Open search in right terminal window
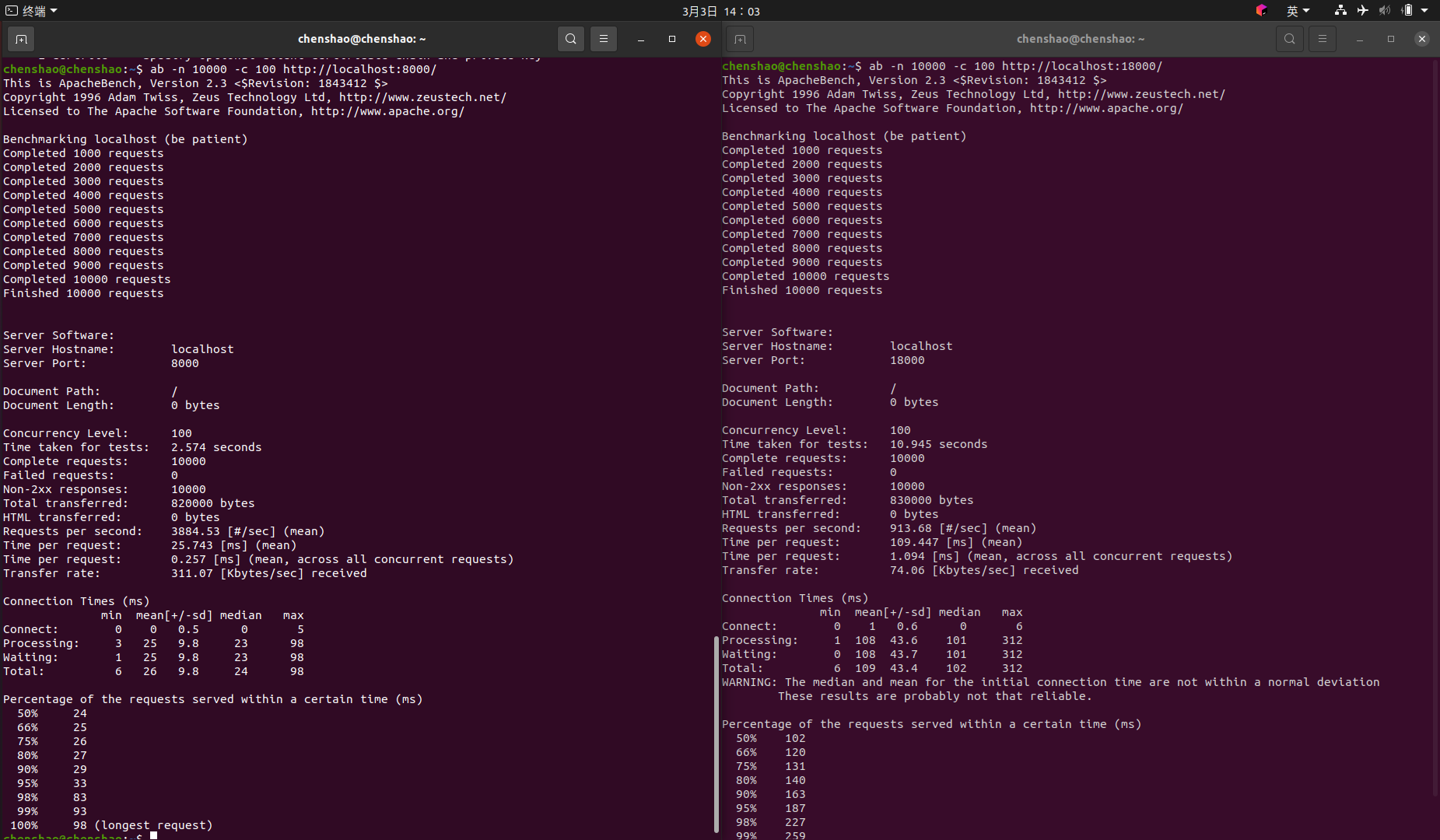 coord(1290,39)
